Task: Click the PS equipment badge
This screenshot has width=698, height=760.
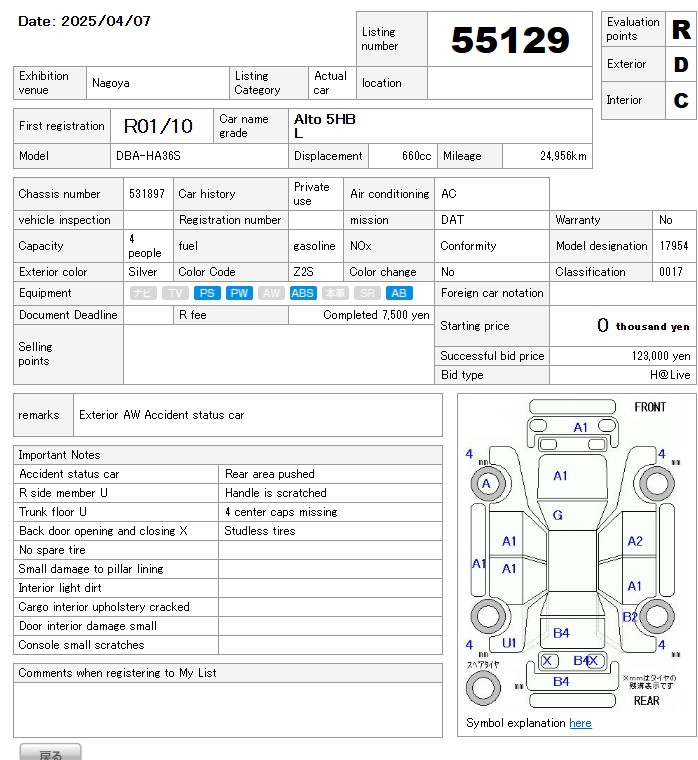Action: [x=207, y=293]
